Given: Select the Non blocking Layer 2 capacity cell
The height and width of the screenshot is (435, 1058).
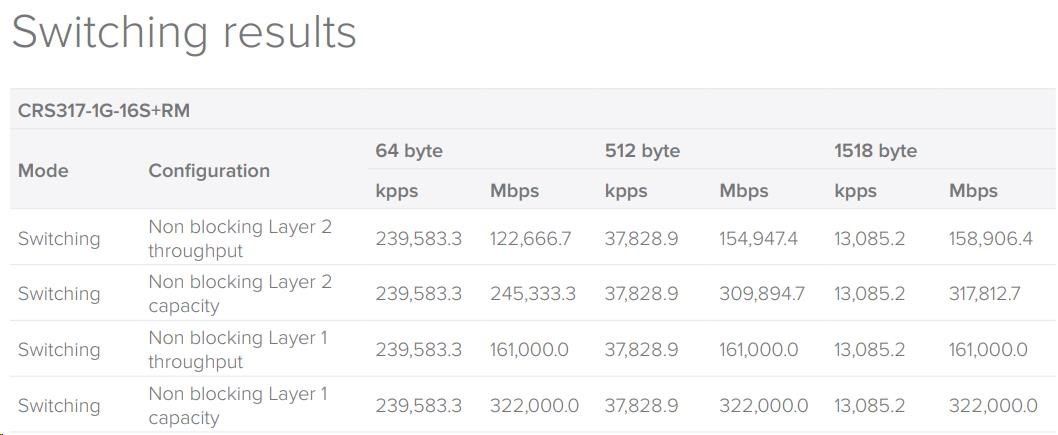Looking at the screenshot, I should 240,294.
